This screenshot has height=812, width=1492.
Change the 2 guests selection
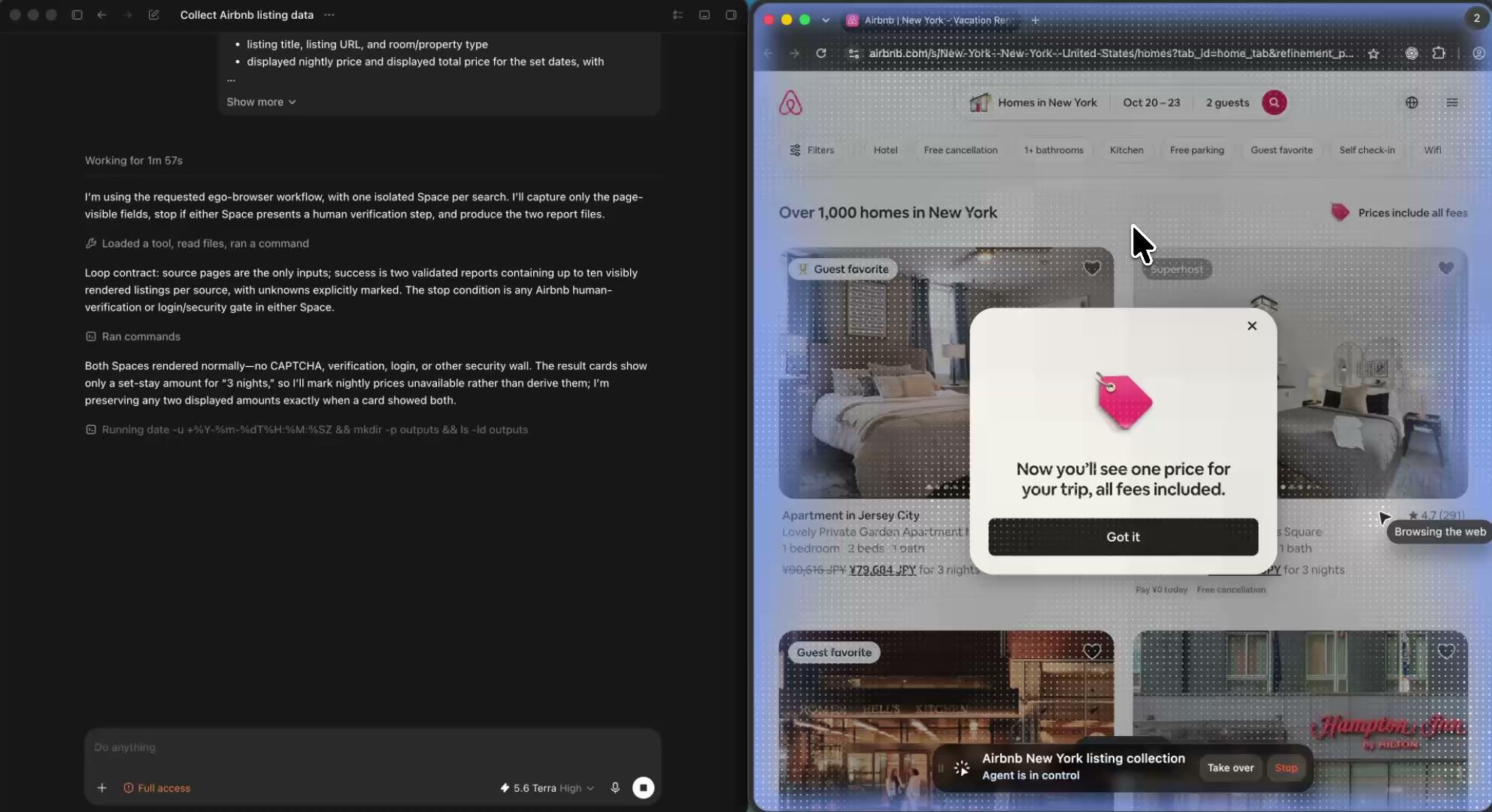point(1227,103)
